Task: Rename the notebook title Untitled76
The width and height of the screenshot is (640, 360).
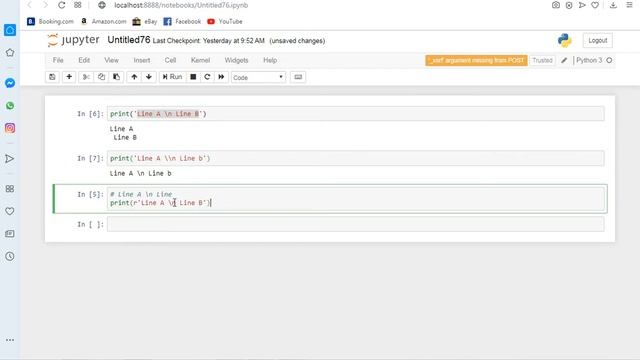Action: (x=129, y=40)
